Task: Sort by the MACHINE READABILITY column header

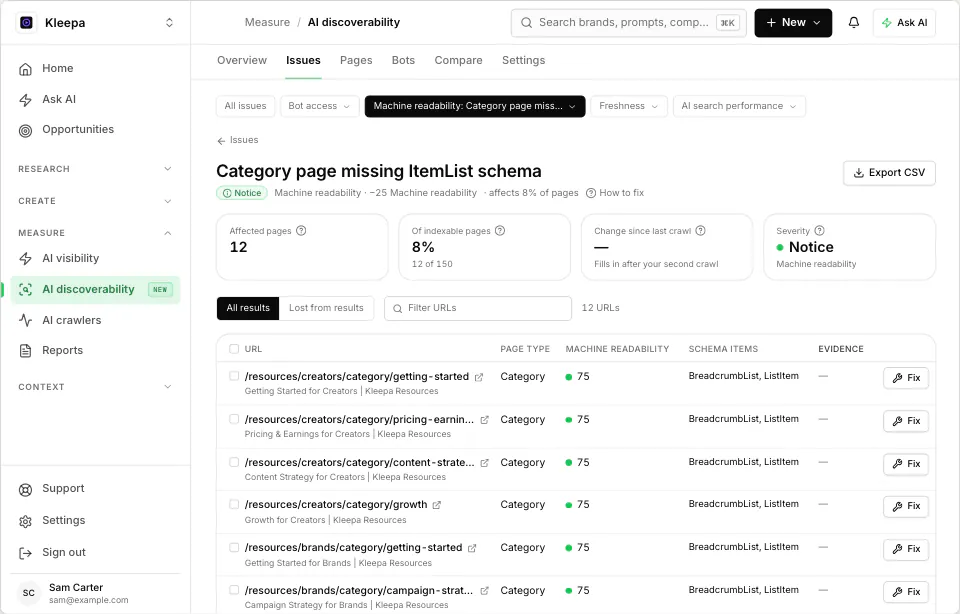Action: coord(617,349)
